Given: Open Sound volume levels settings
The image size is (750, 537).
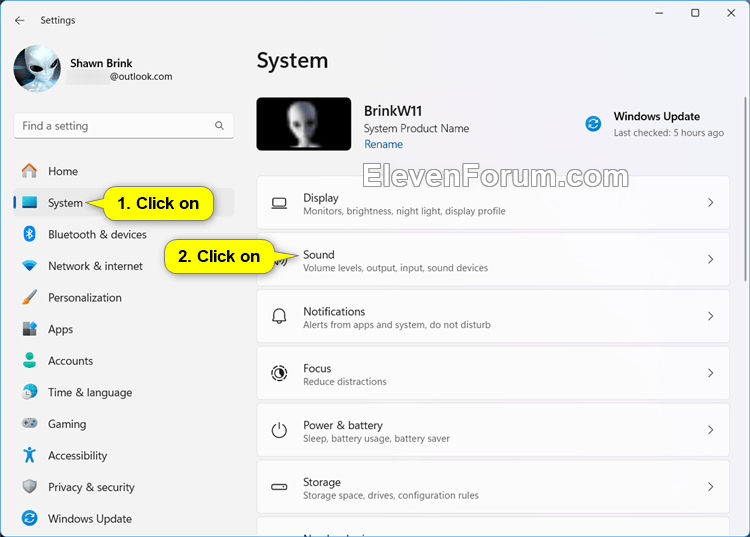Looking at the screenshot, I should (493, 259).
